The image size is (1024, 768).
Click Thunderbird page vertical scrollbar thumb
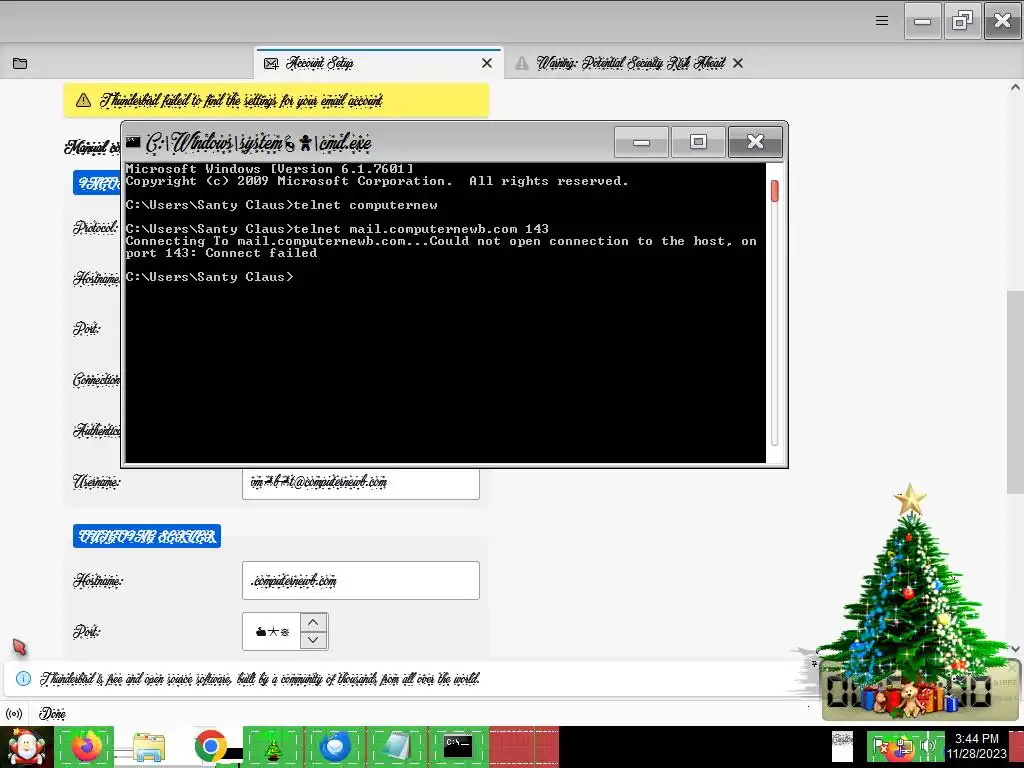1015,392
